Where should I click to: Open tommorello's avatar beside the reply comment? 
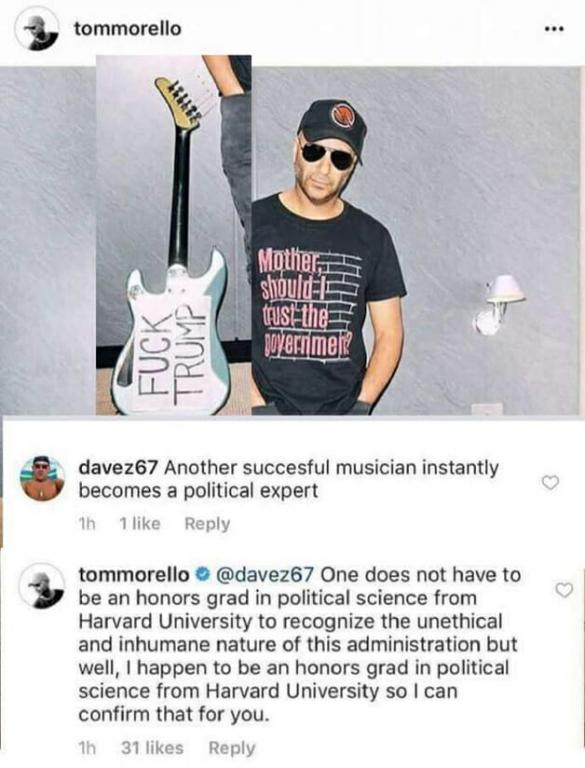point(42,585)
